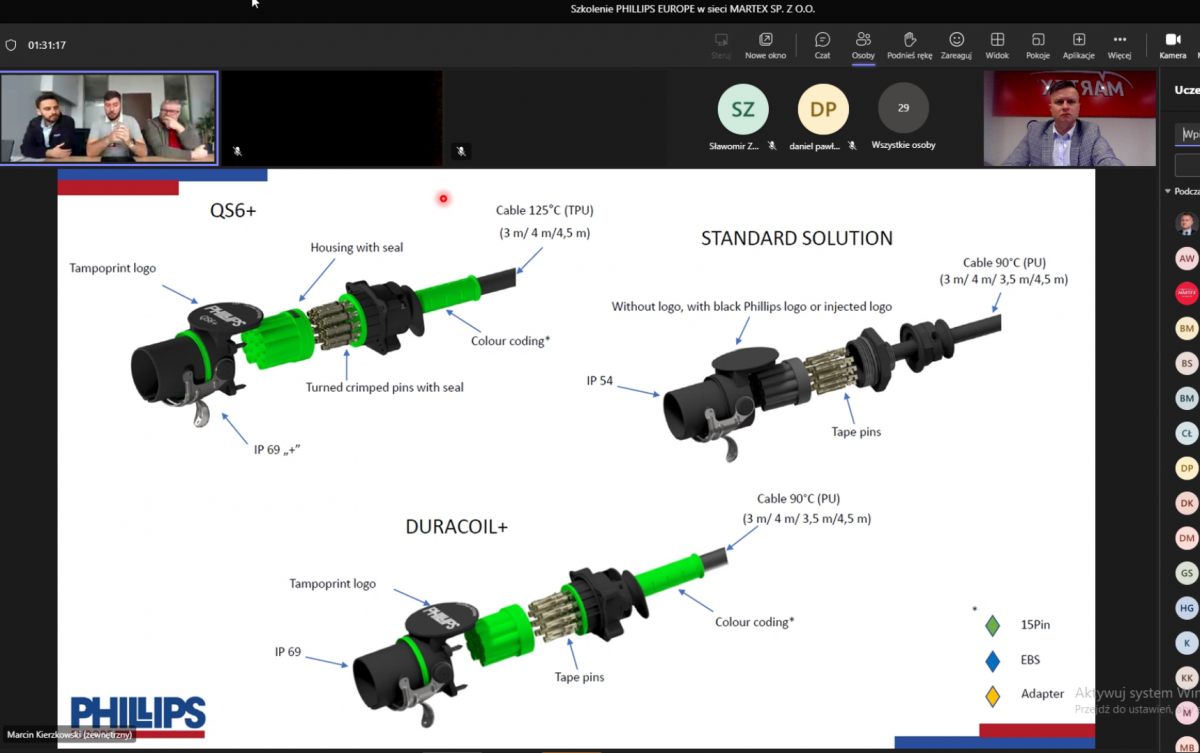
Task: Select KK participant in list
Action: click(x=1186, y=678)
